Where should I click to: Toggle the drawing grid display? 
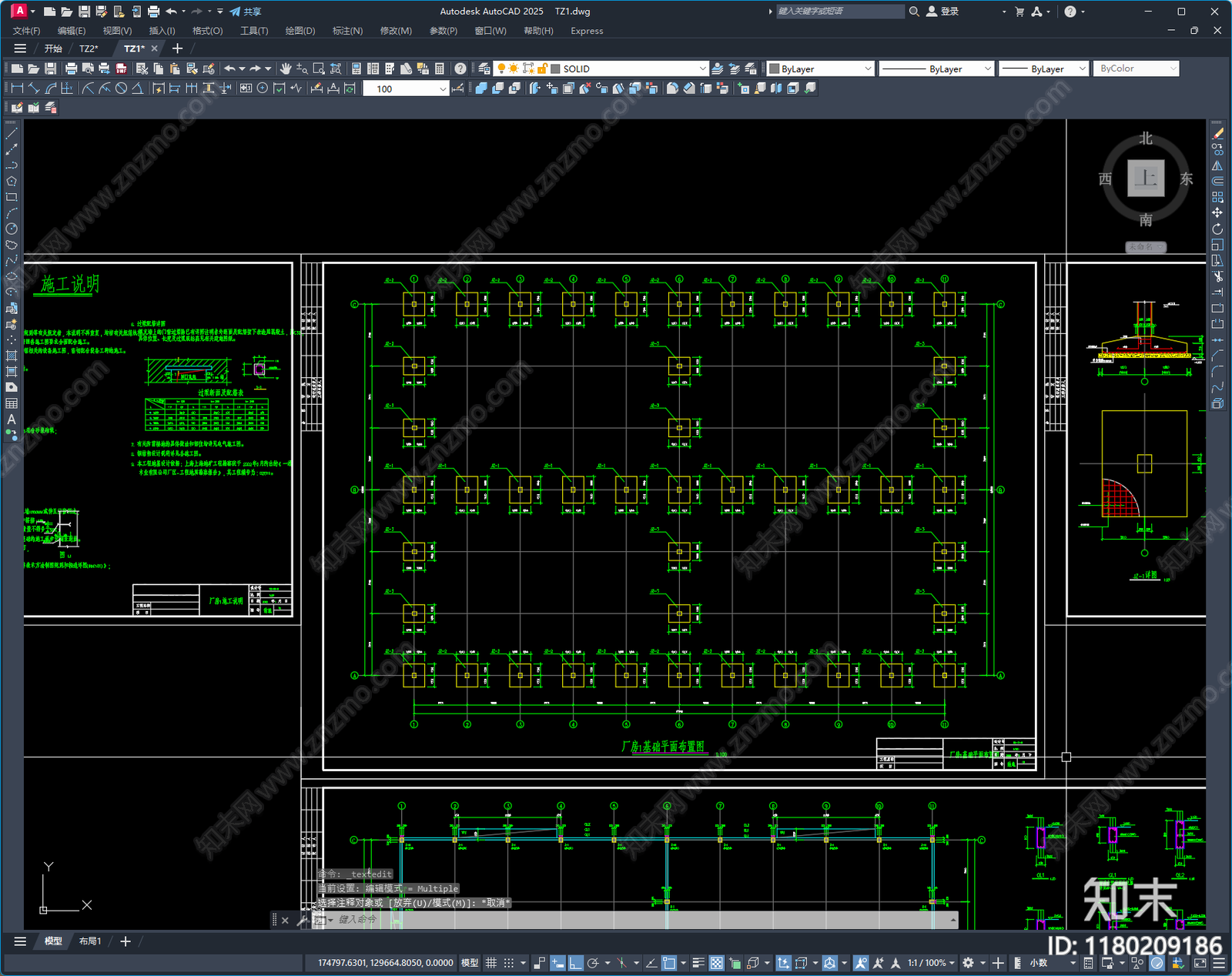point(490,963)
